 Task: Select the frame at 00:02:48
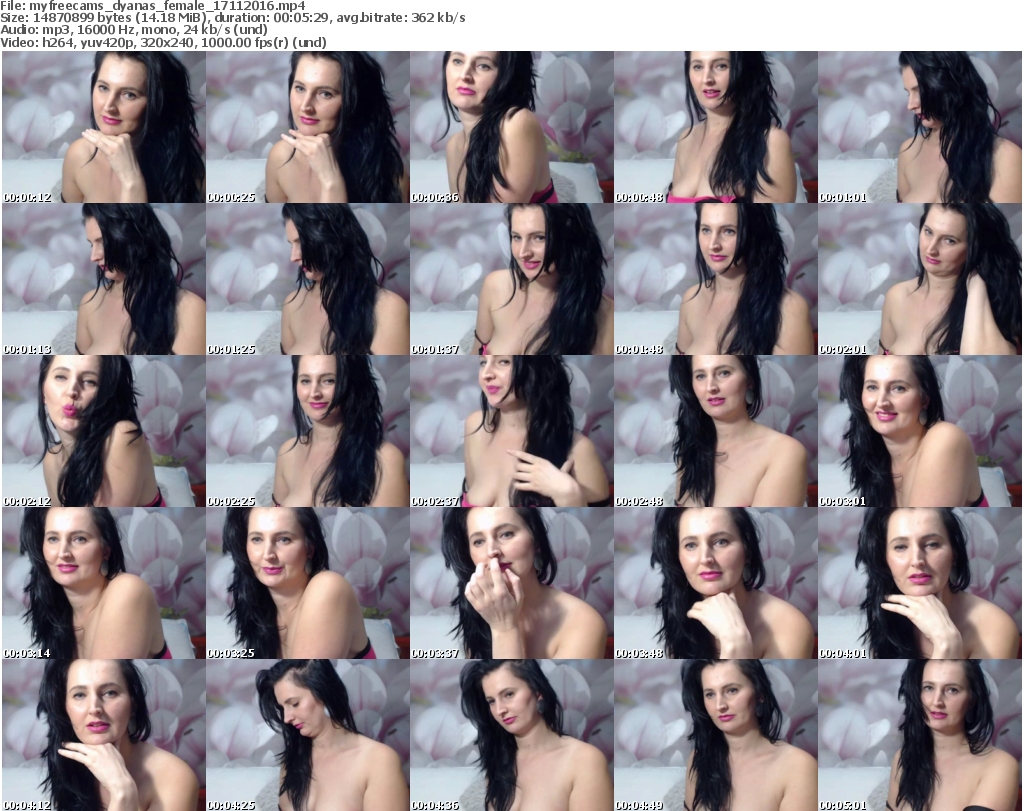pyautogui.click(x=715, y=431)
